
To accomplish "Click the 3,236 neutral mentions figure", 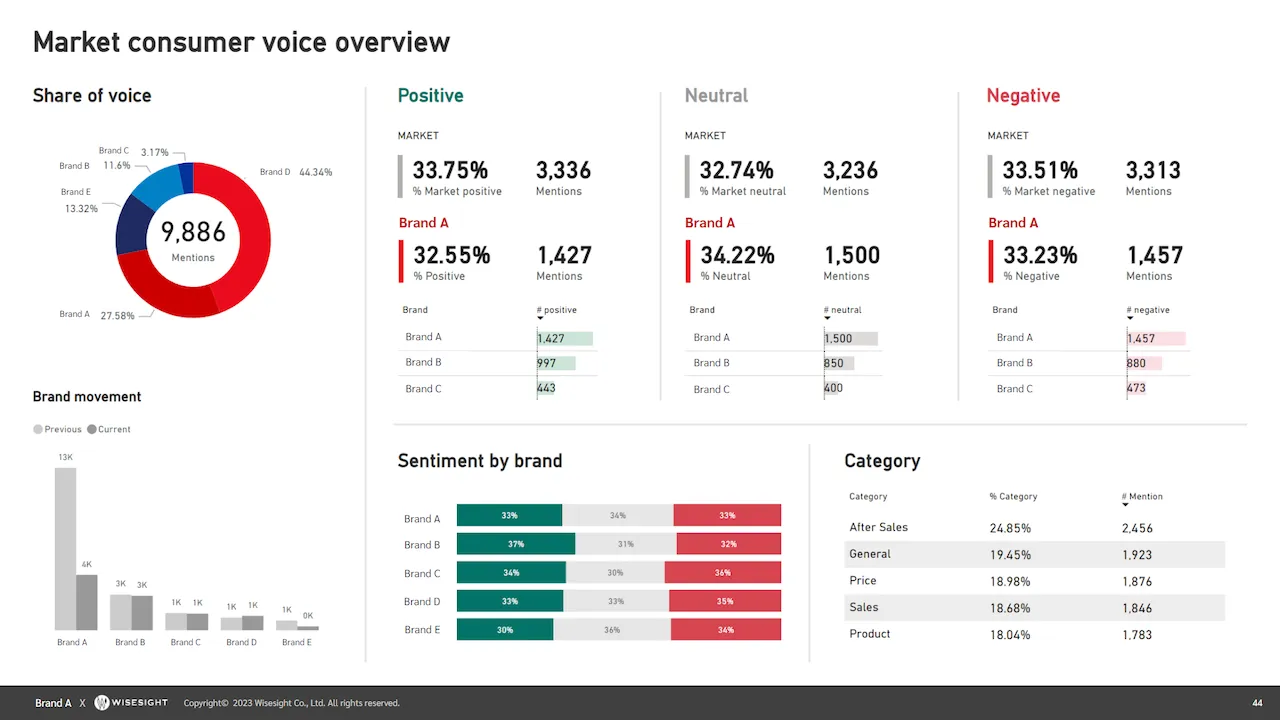I will click(x=851, y=170).
